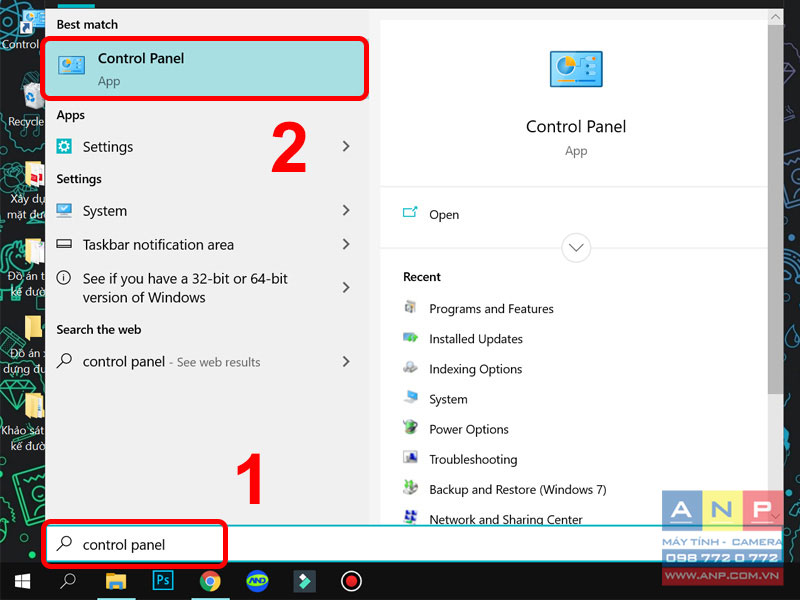Screen dimensions: 800x600
Task: Click the System monitor icon in Settings results
Action: [64, 210]
